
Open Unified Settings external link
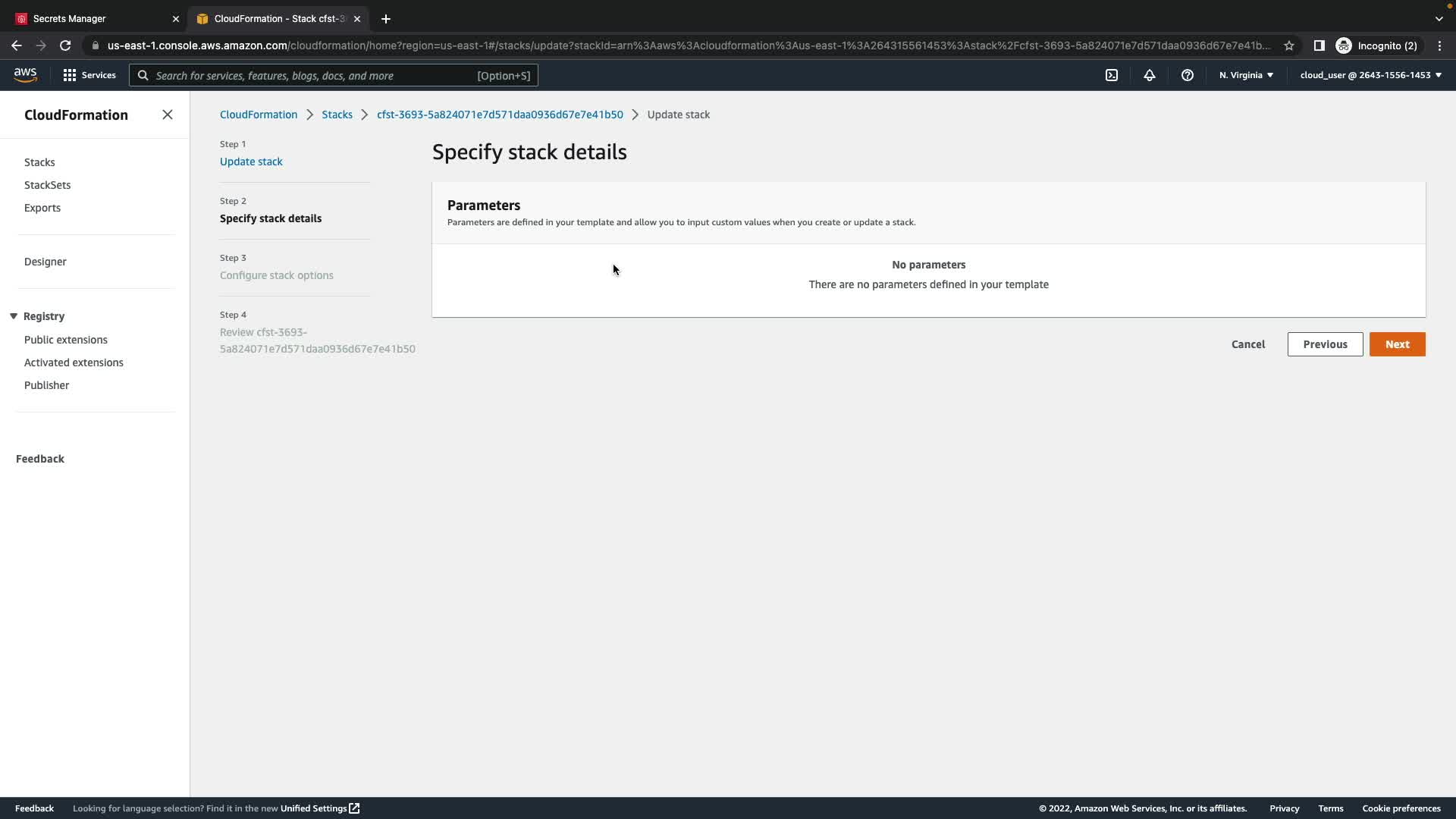point(319,808)
